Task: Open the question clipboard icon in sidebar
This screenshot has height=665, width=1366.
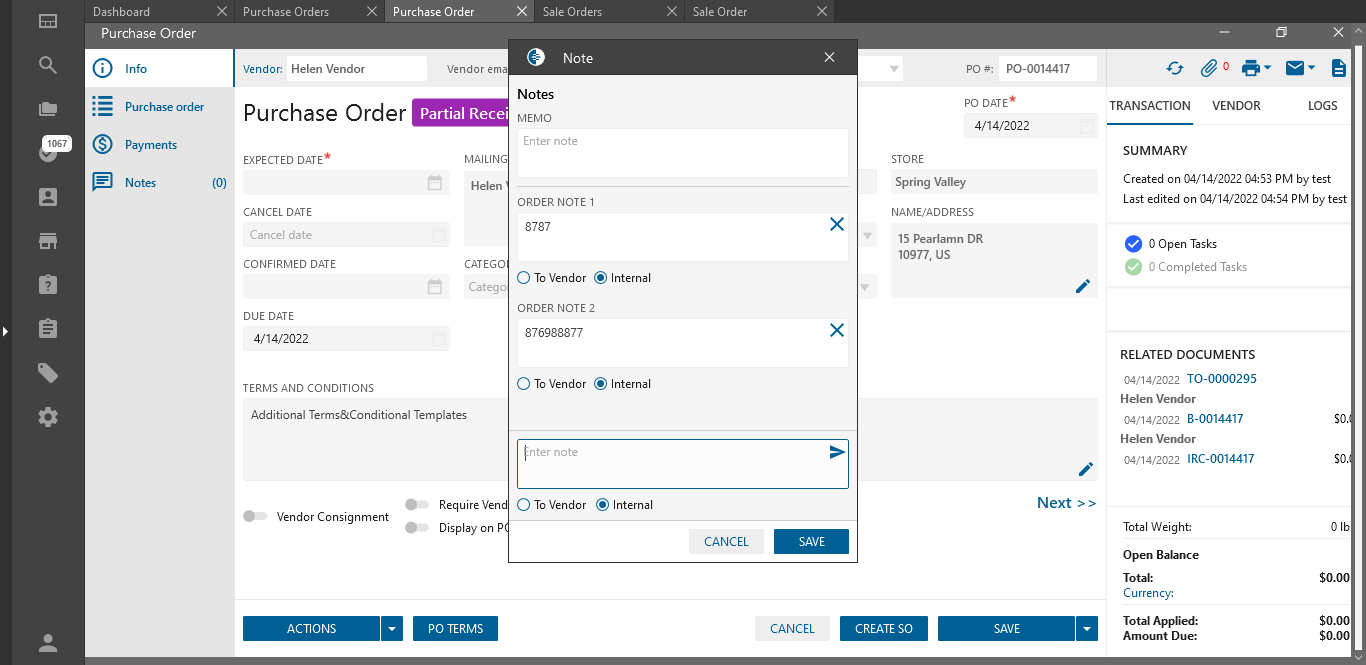Action: coord(48,285)
